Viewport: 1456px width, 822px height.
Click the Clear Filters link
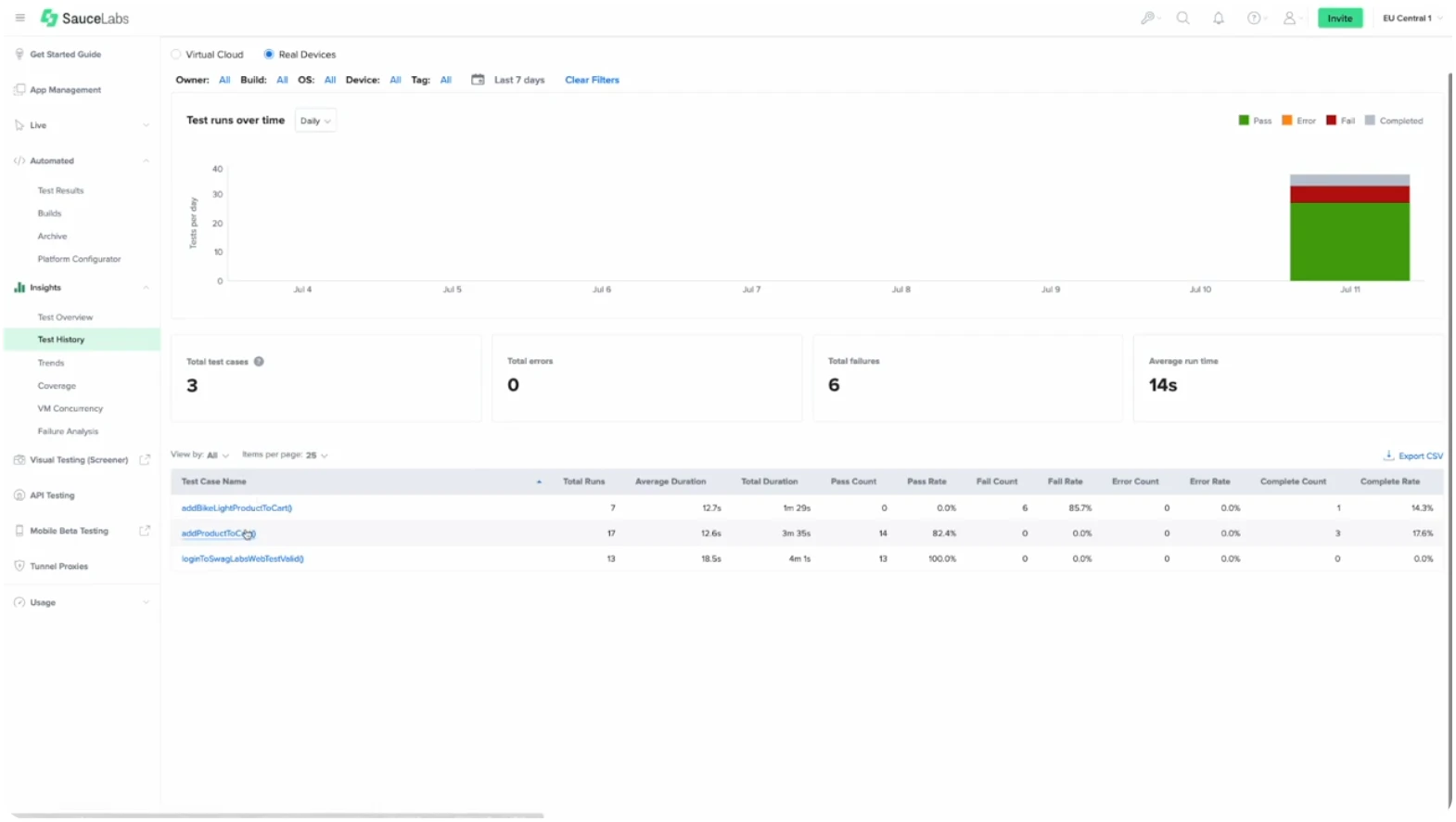(592, 80)
